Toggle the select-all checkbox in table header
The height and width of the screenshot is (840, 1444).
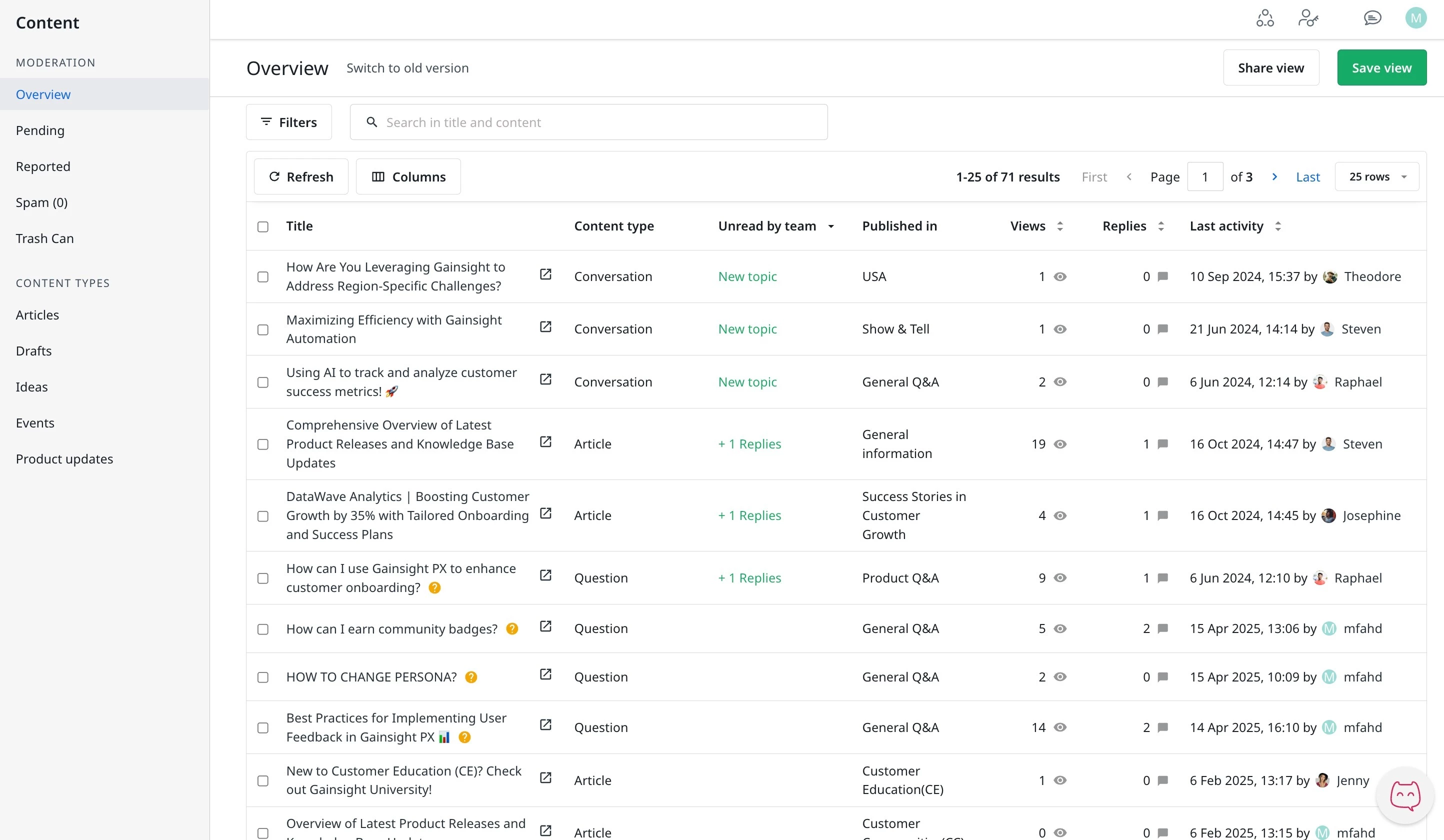click(263, 227)
